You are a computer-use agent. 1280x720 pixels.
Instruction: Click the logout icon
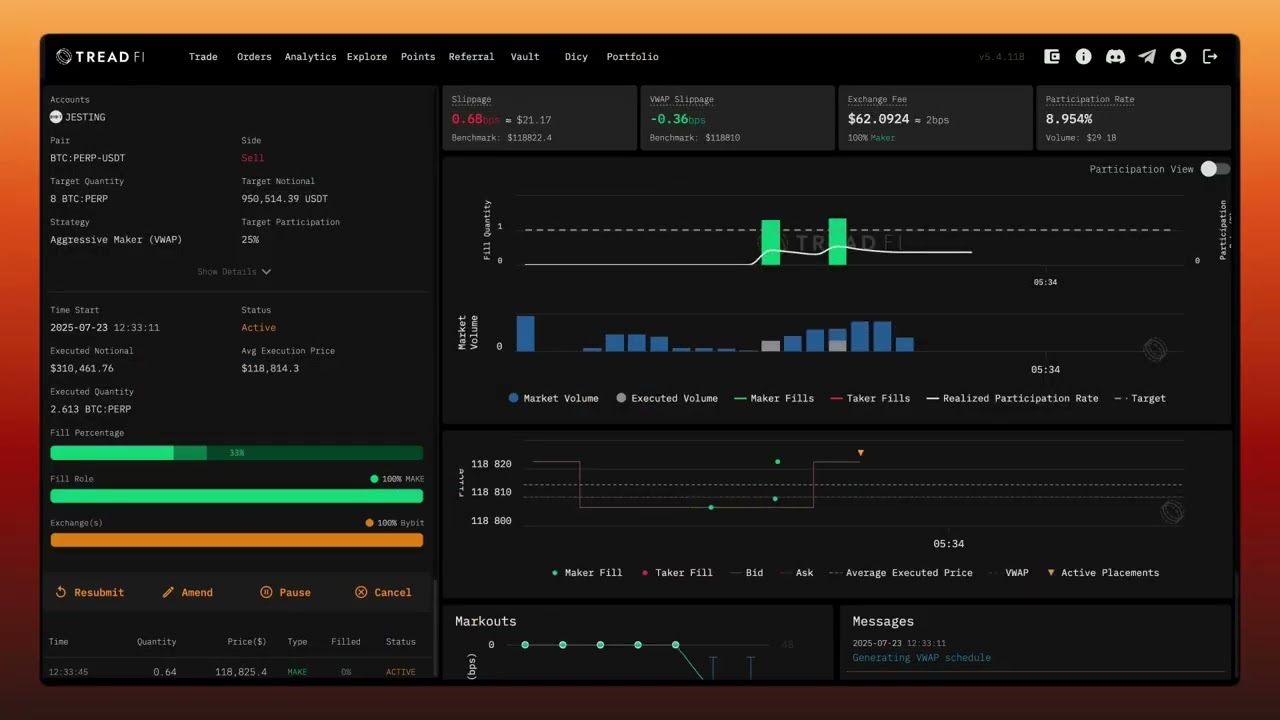tap(1210, 57)
